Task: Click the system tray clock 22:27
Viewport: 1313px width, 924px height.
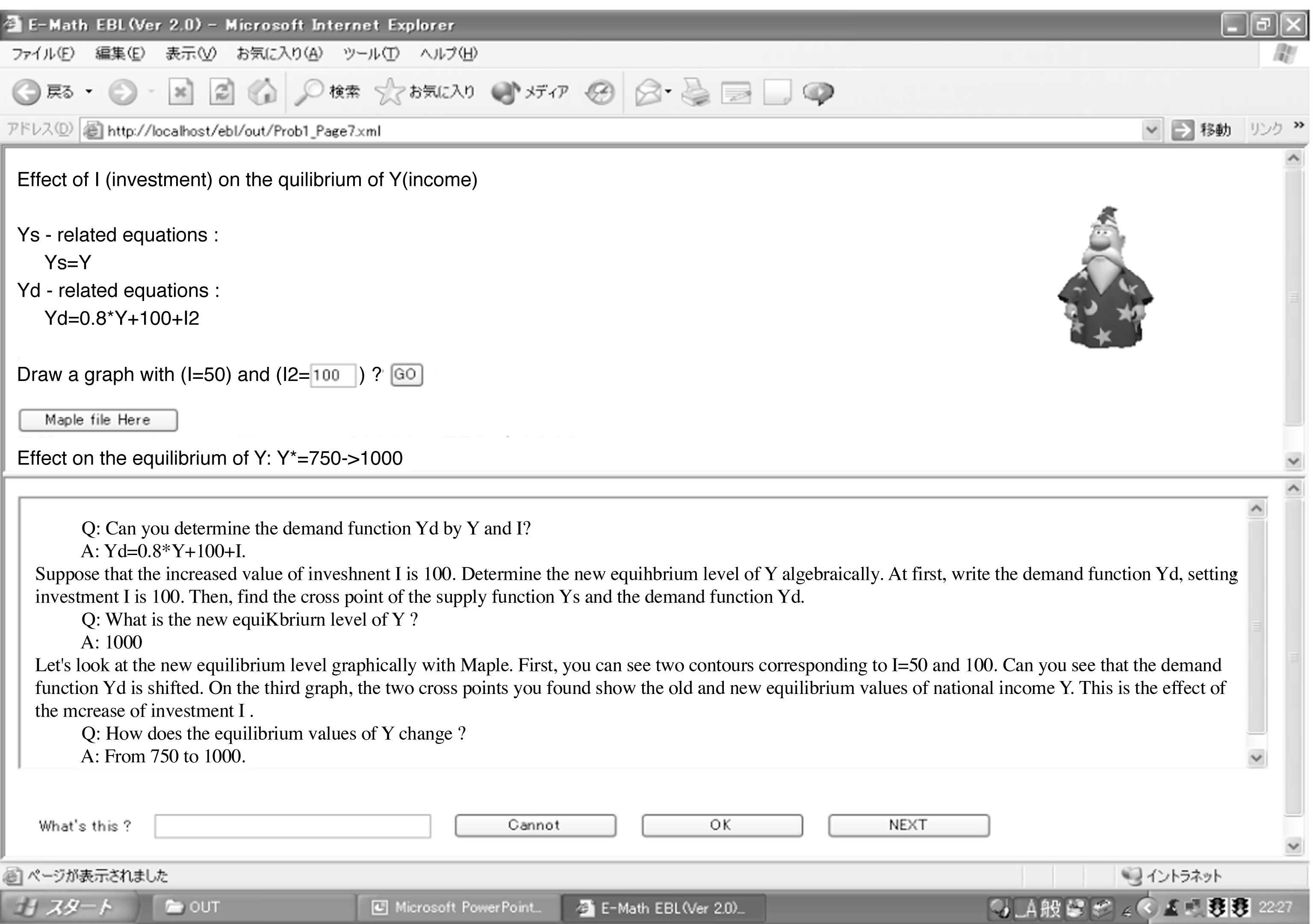Action: [1275, 907]
